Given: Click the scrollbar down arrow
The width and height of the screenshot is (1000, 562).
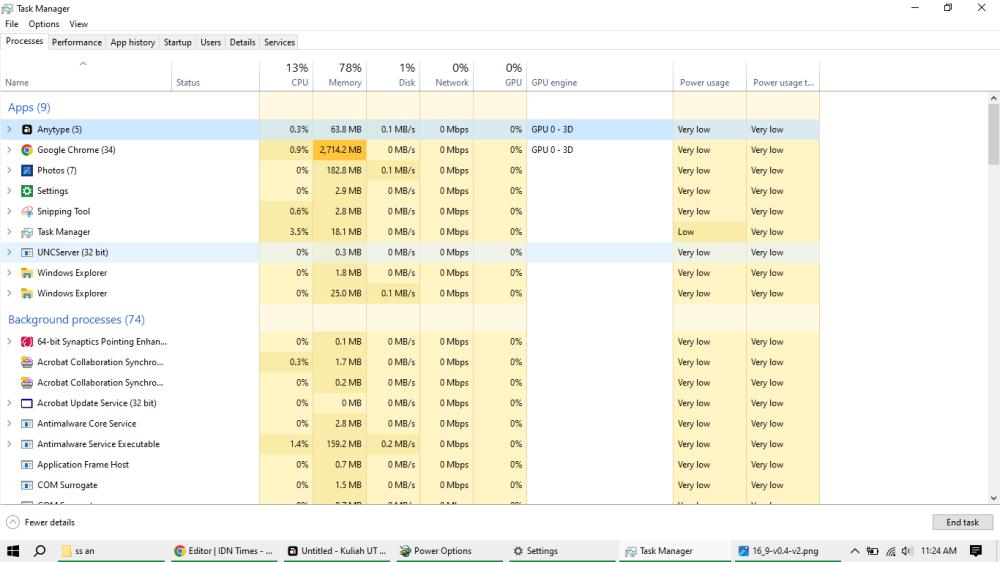Looking at the screenshot, I should (994, 498).
